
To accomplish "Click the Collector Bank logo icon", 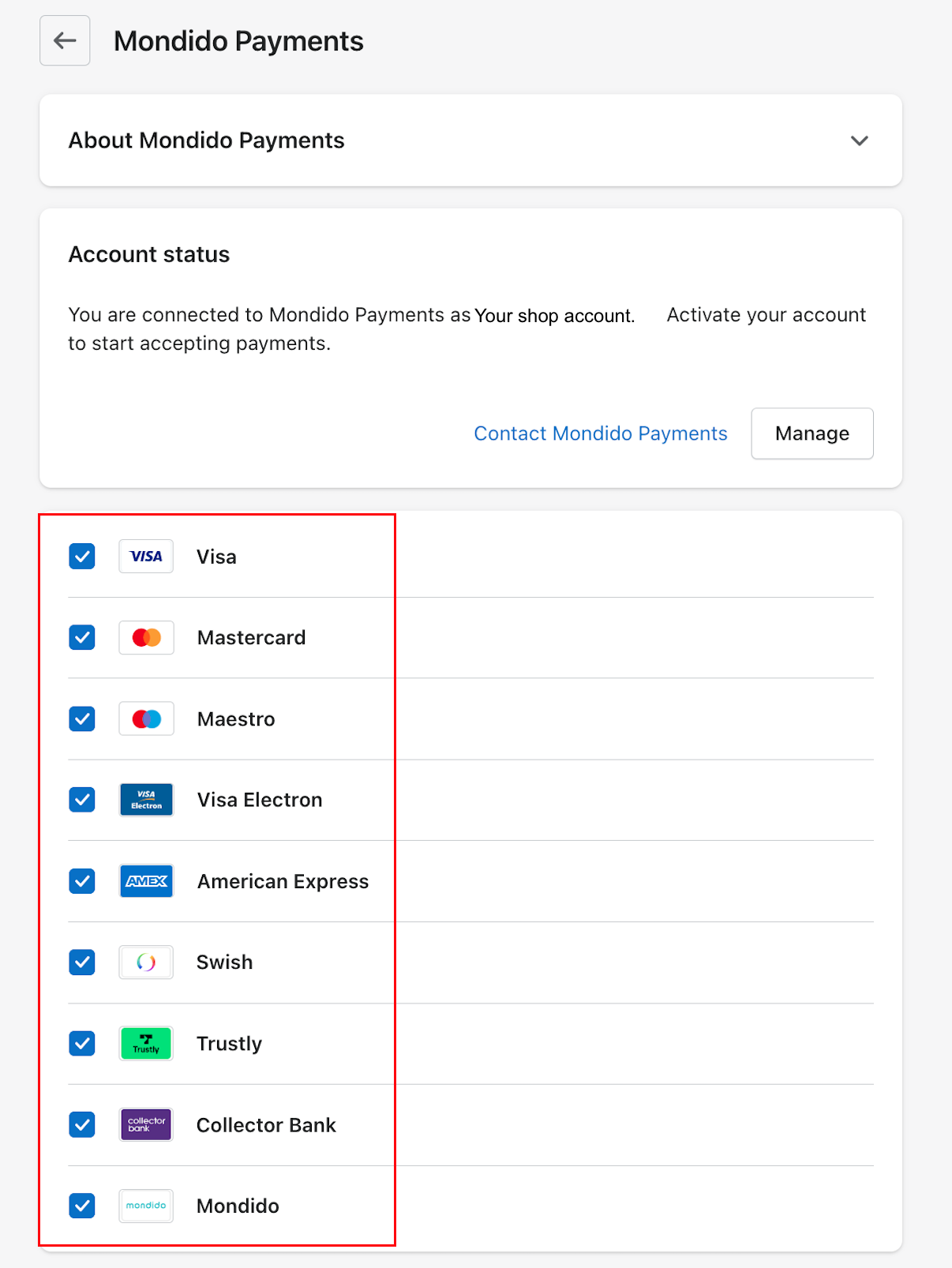I will 146,1124.
